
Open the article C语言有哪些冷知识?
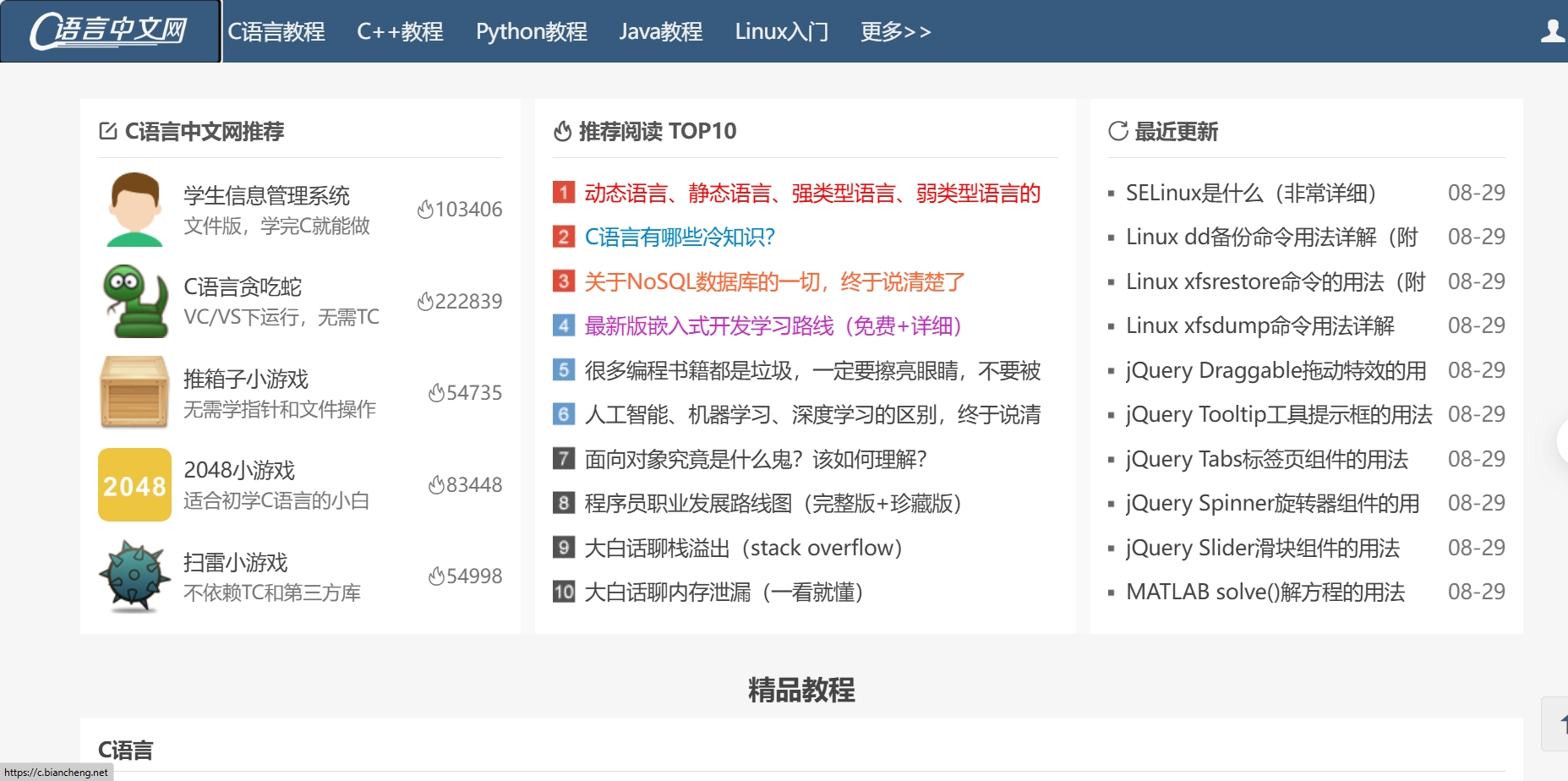coord(678,238)
